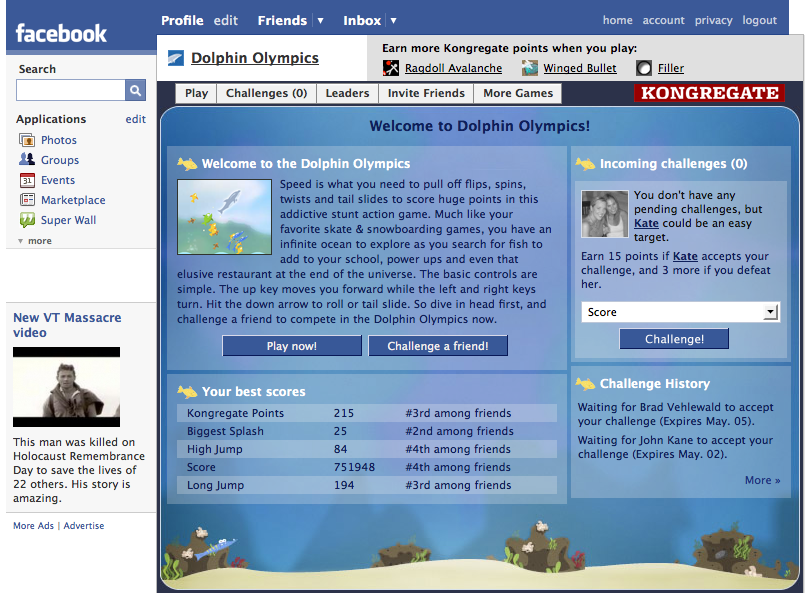Click the New VT Massacre video headline
807x593 pixels.
(x=67, y=325)
